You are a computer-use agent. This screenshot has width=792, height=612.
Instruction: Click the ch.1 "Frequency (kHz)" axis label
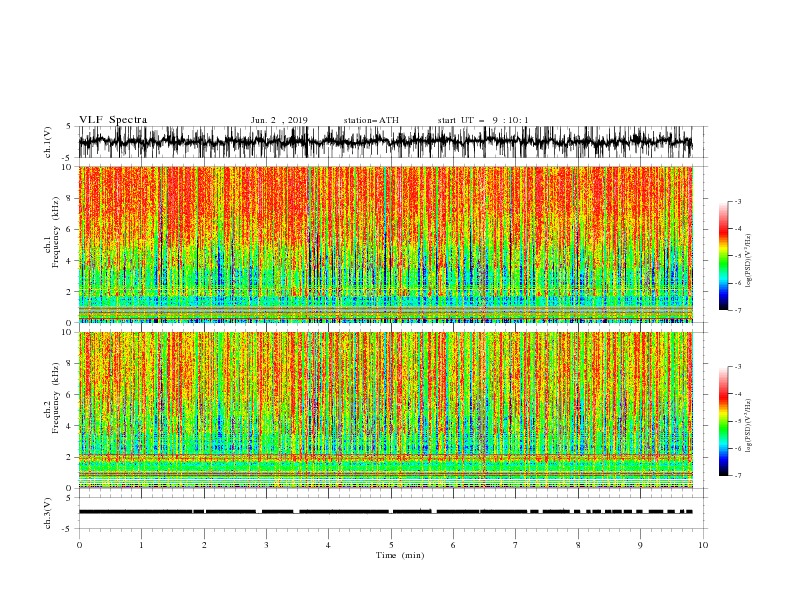click(x=56, y=233)
